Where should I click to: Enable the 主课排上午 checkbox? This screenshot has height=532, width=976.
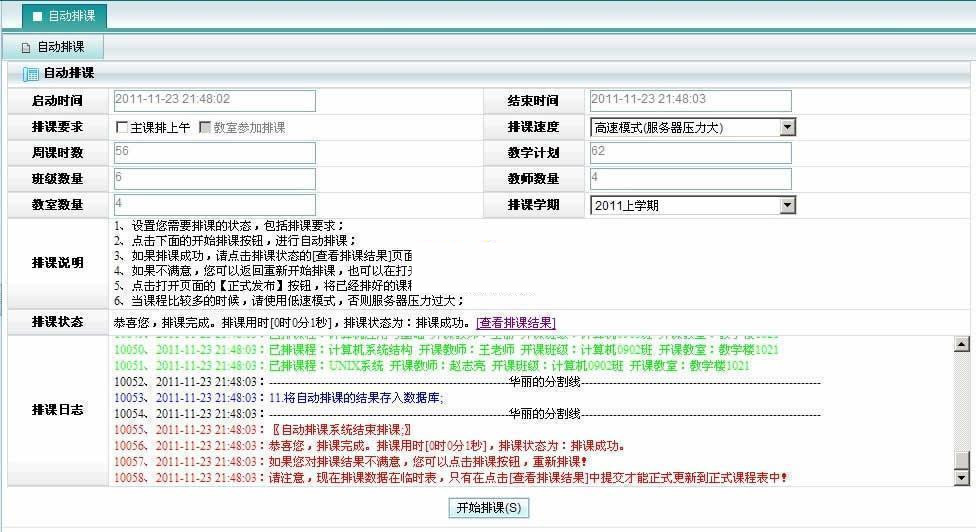pyautogui.click(x=121, y=127)
